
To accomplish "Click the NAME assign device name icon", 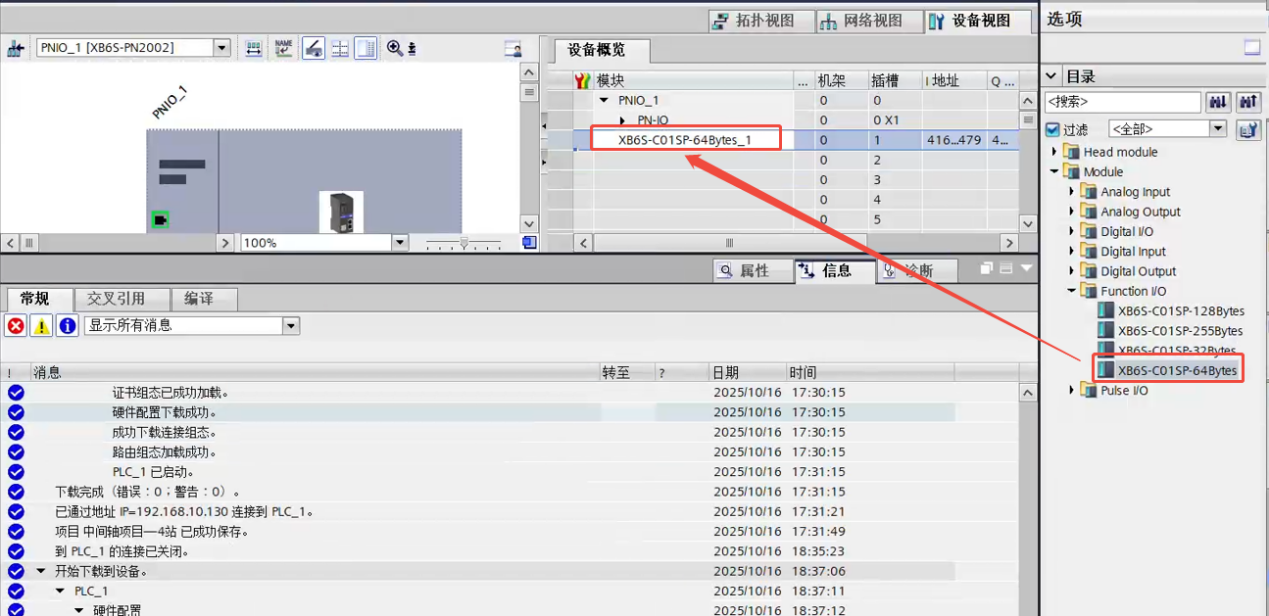I will 284,48.
